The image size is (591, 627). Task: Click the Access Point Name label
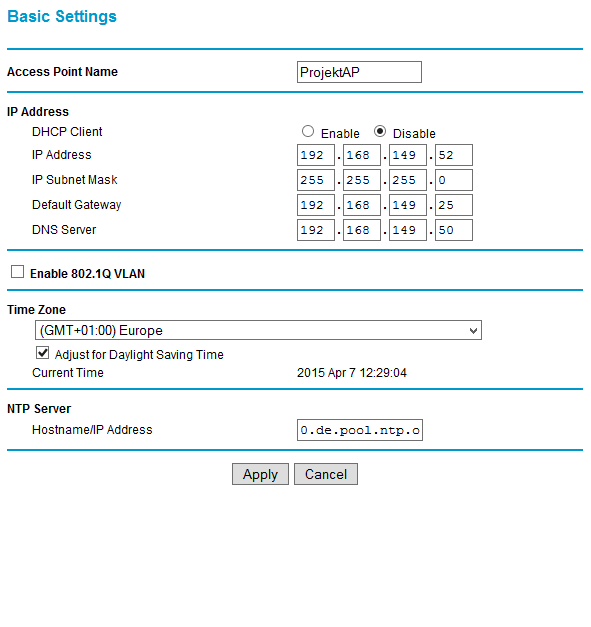tap(62, 72)
